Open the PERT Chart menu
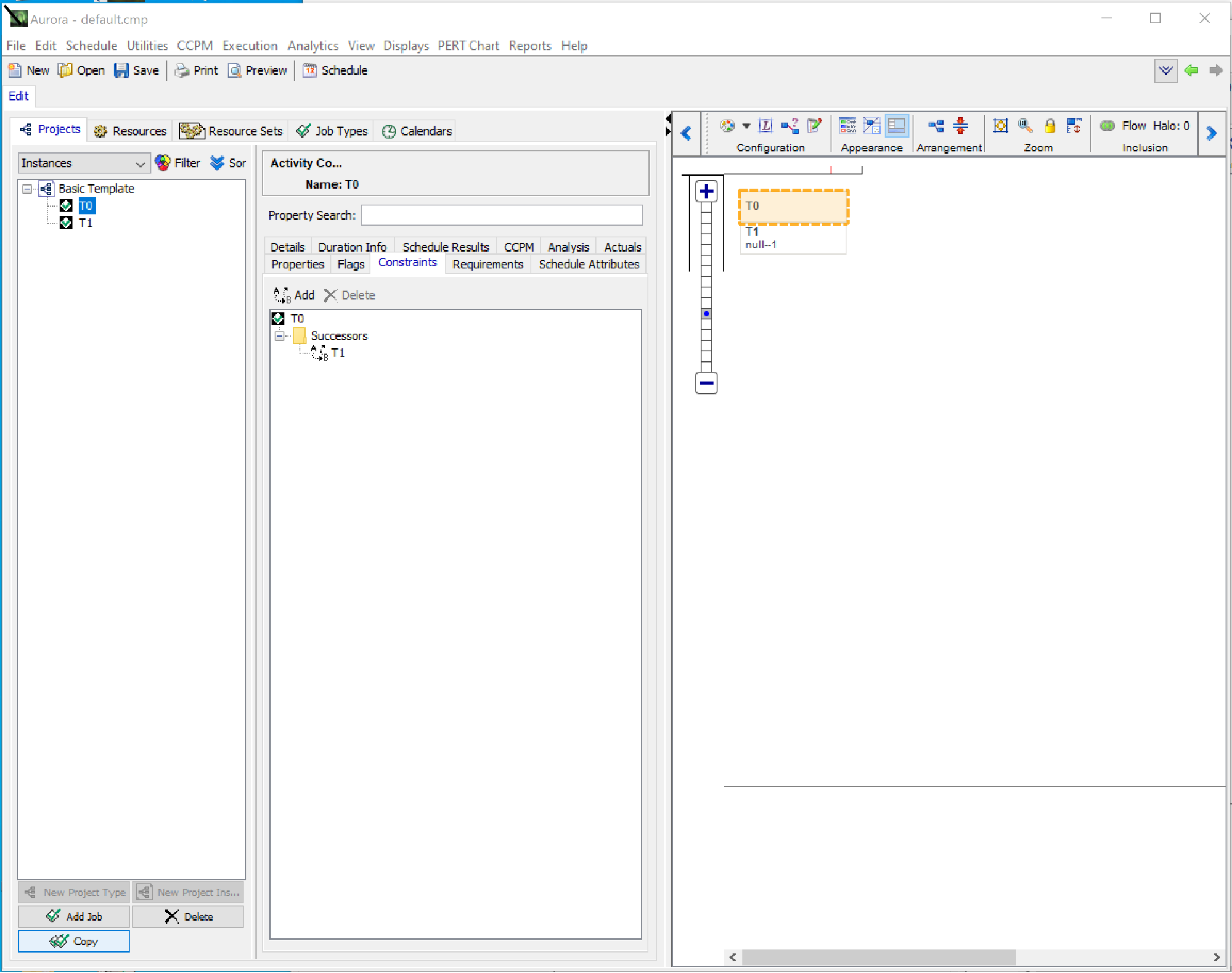Image resolution: width=1232 pixels, height=973 pixels. (x=468, y=46)
